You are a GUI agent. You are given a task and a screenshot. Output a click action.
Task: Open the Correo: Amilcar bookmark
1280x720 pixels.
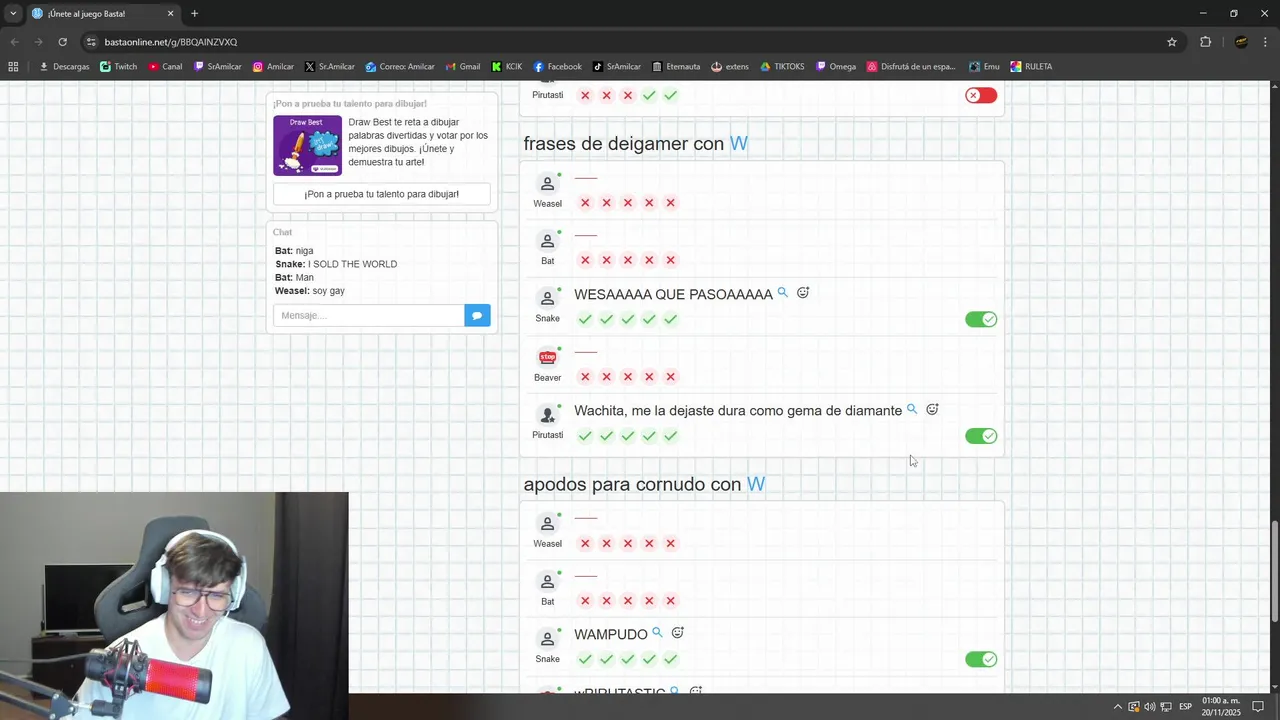point(399,67)
